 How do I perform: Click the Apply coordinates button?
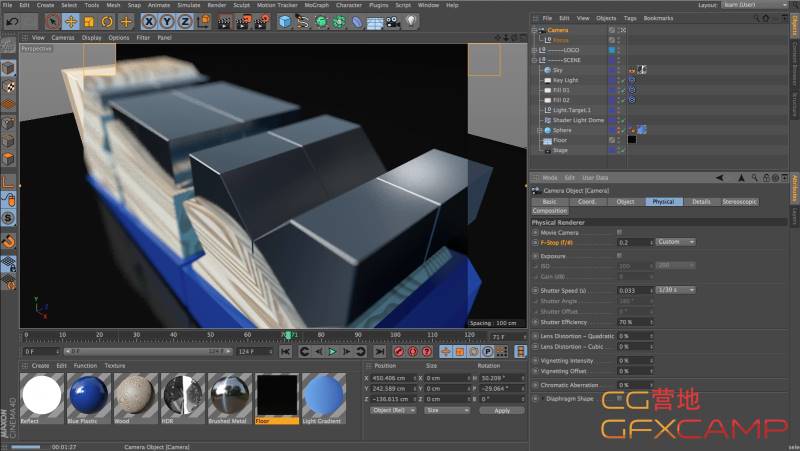pyautogui.click(x=502, y=410)
